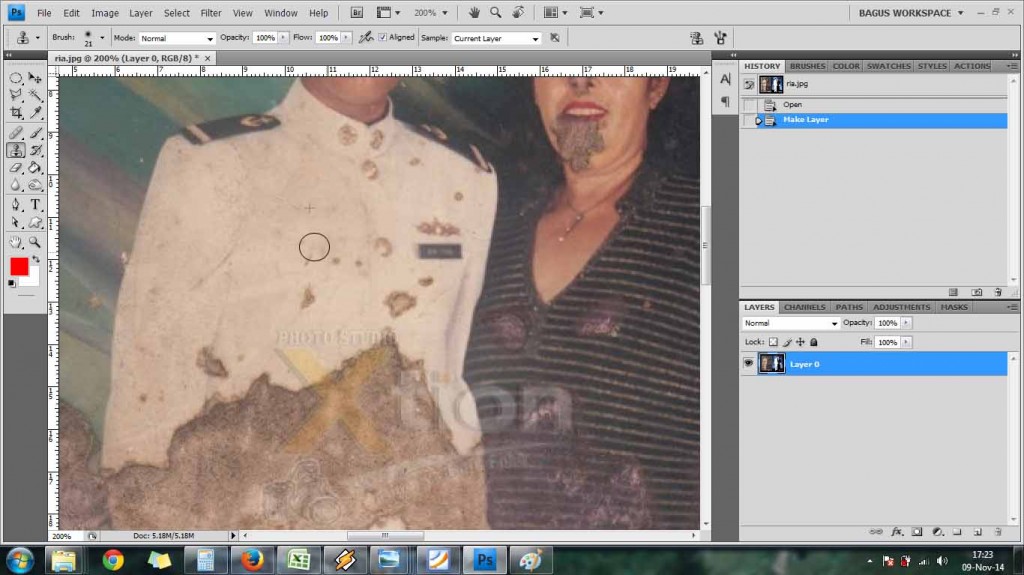Open the clone stamp Mode dropdown
Viewport: 1024px width, 575px height.
(x=176, y=39)
